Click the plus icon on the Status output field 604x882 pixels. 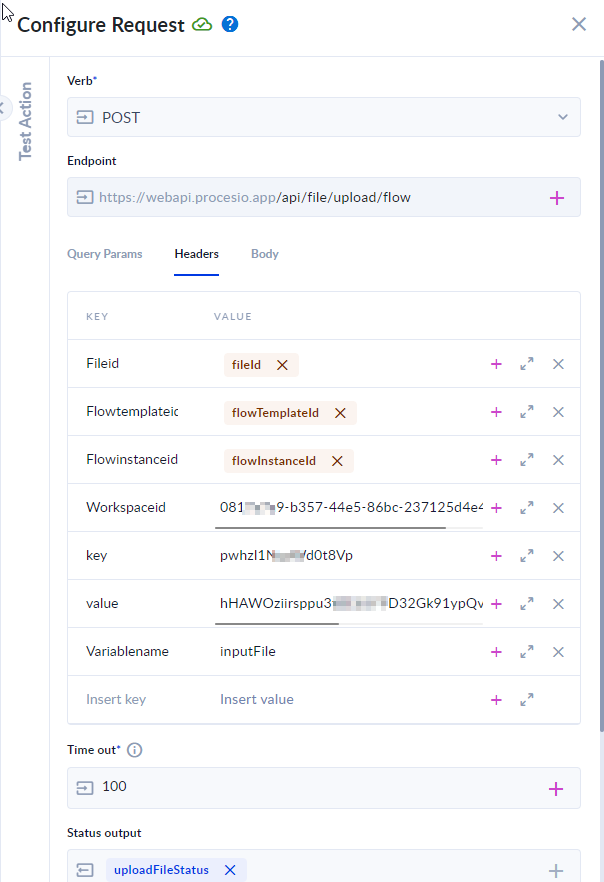coord(557,869)
